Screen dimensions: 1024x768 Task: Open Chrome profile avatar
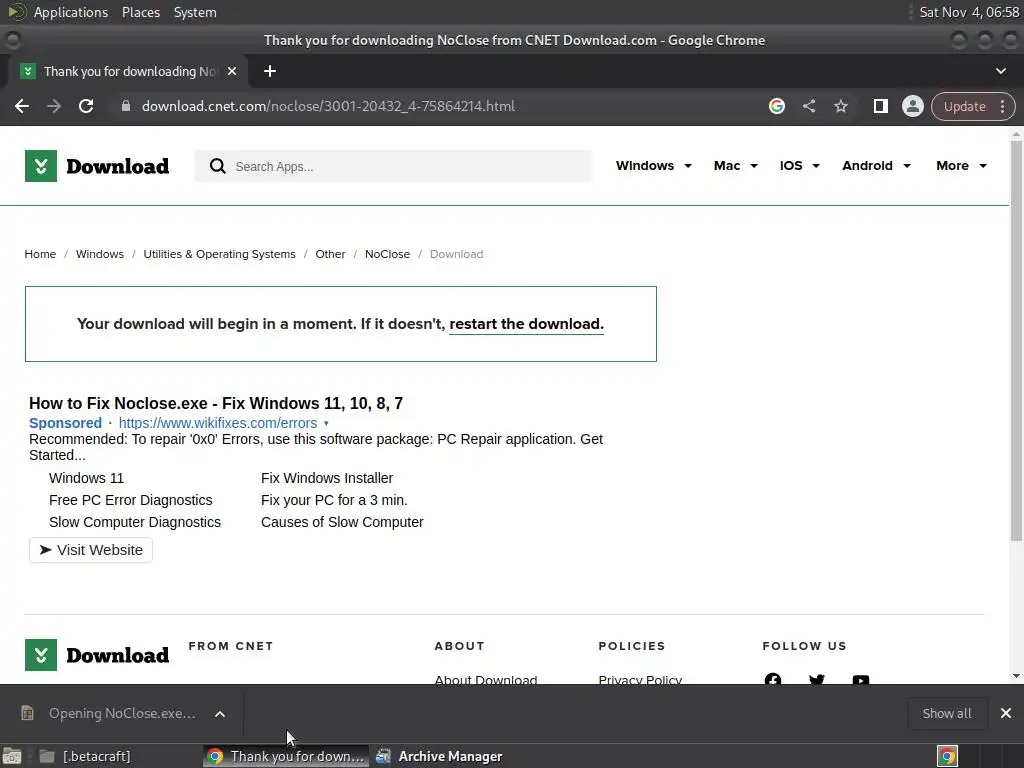tap(912, 106)
